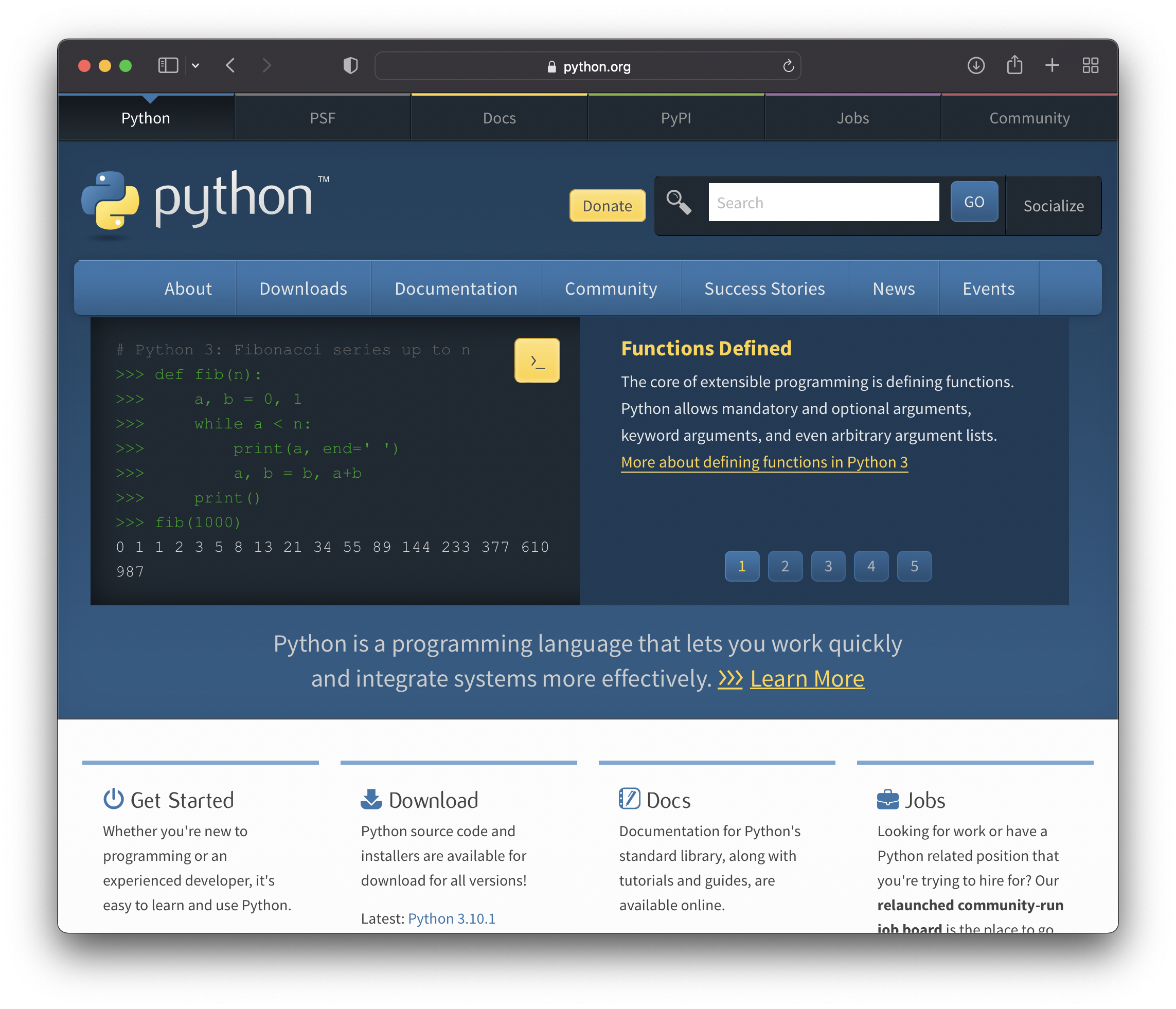Viewport: 1176px width, 1009px height.
Task: Expand the Documentation navigation menu
Action: 456,289
